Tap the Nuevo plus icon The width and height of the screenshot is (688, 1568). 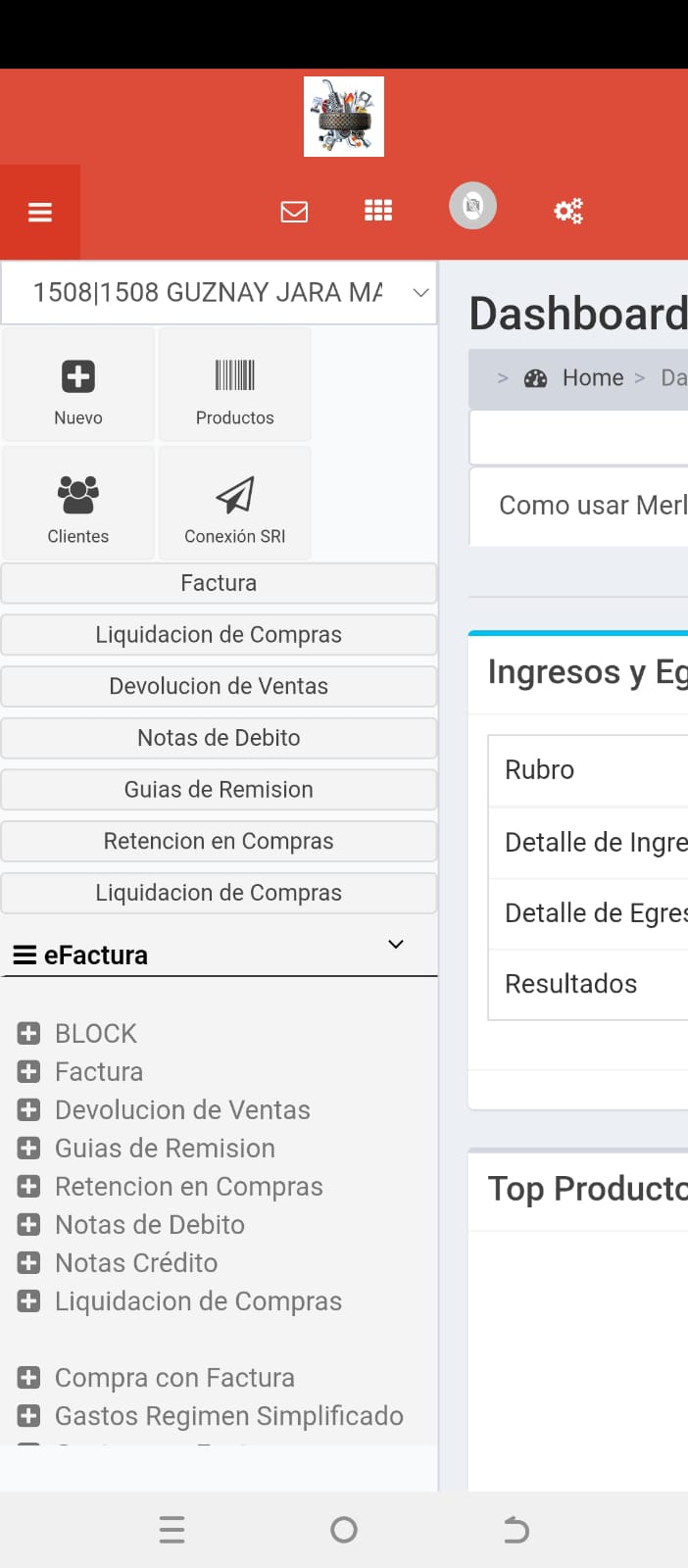click(78, 376)
